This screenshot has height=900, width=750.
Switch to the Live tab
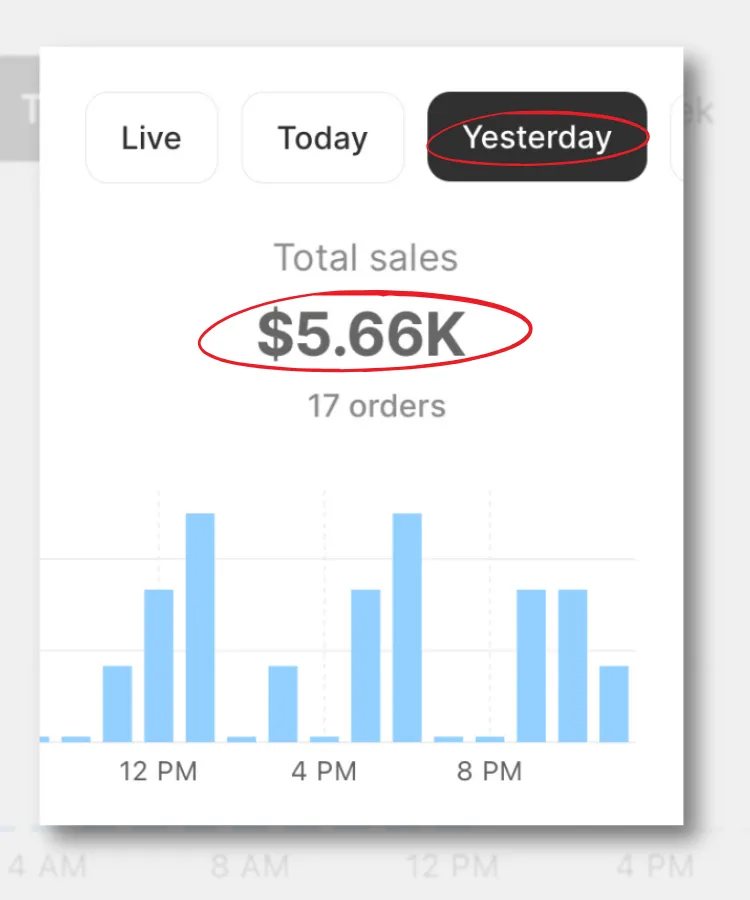pos(151,138)
